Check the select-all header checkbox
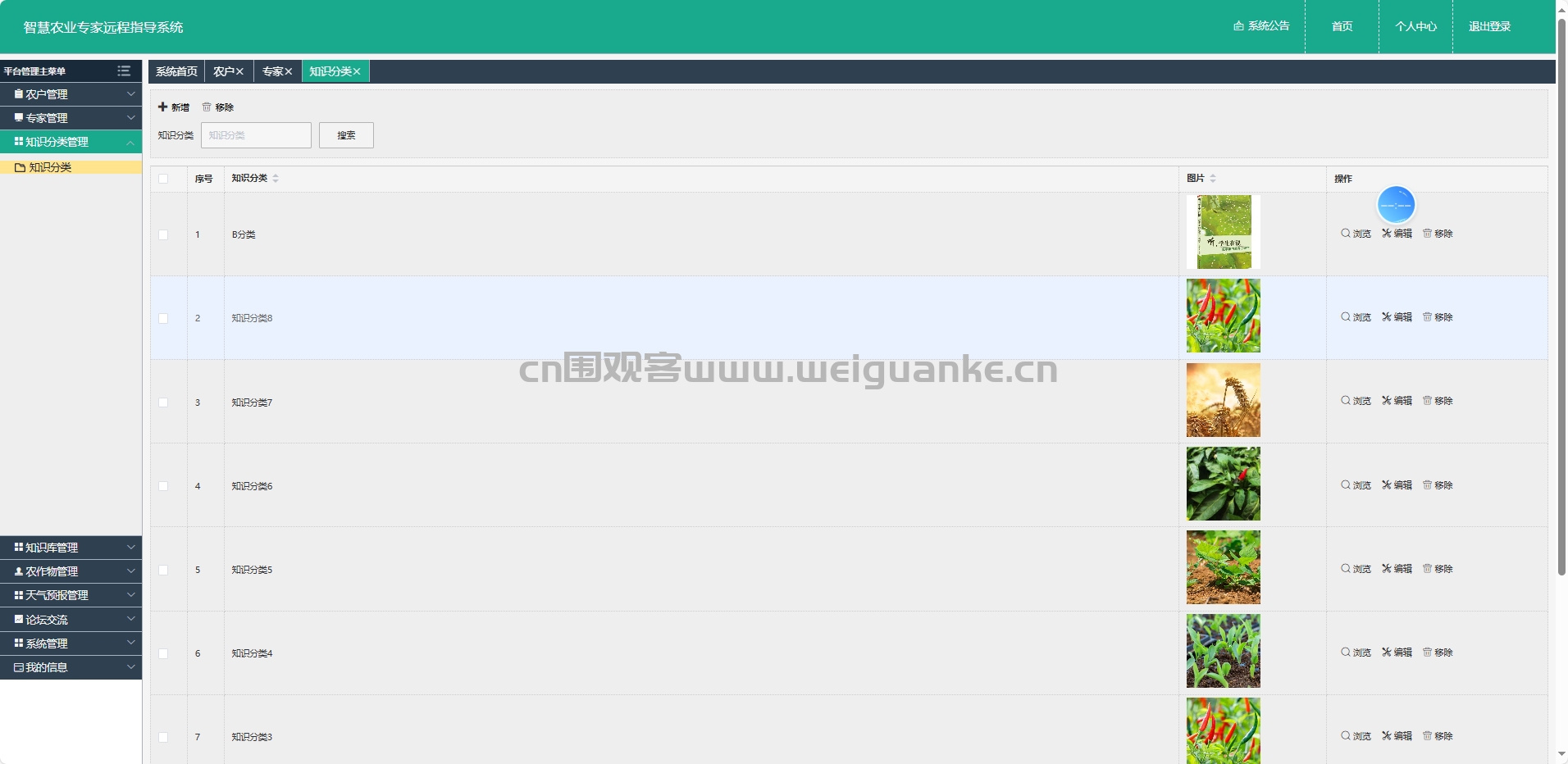This screenshot has height=764, width=1568. [163, 179]
